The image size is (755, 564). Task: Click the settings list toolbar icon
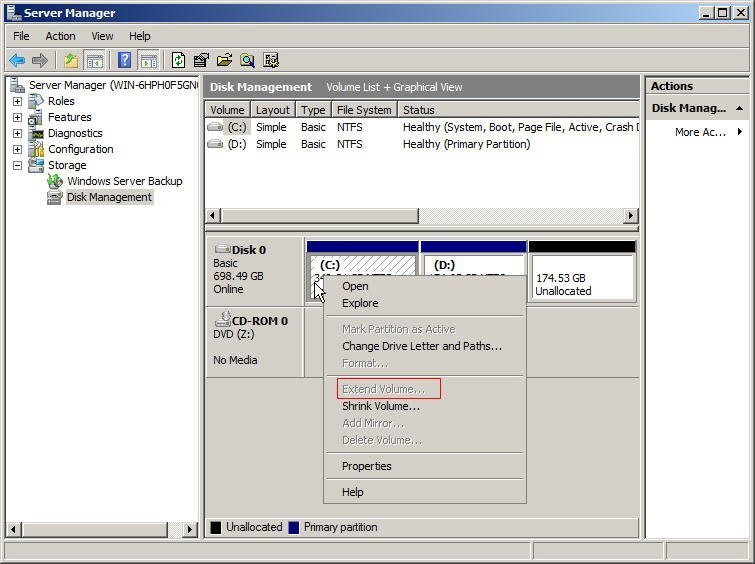271,61
